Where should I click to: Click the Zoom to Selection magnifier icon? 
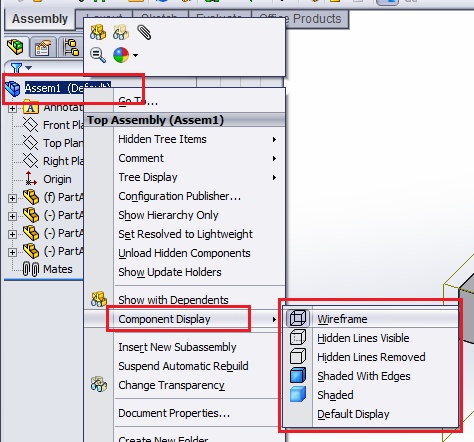98,55
